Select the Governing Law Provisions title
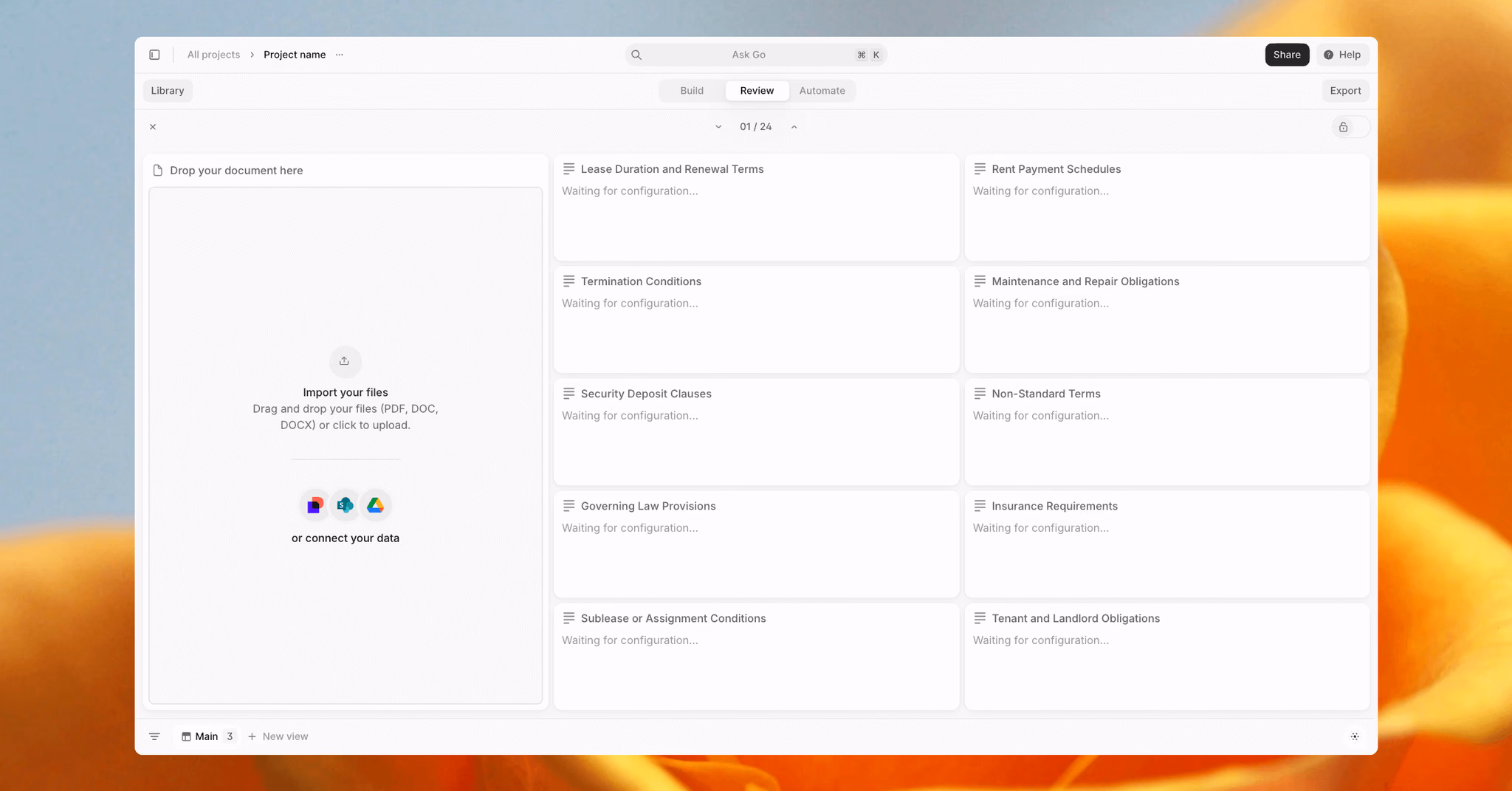This screenshot has width=1512, height=791. 648,506
